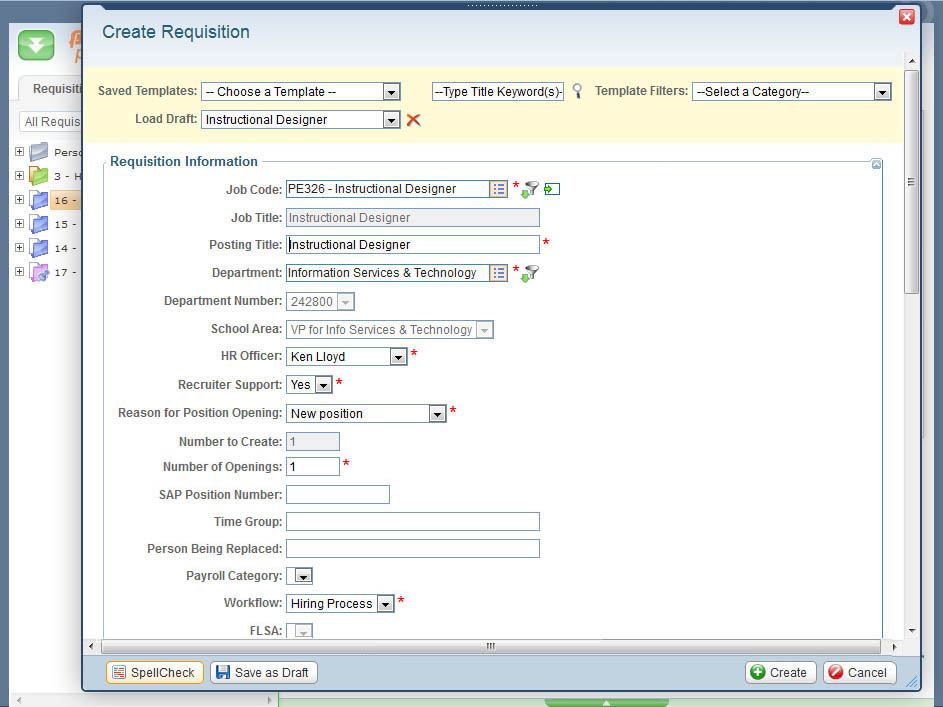Click the green download arrow icon
The height and width of the screenshot is (707, 943).
click(x=36, y=45)
